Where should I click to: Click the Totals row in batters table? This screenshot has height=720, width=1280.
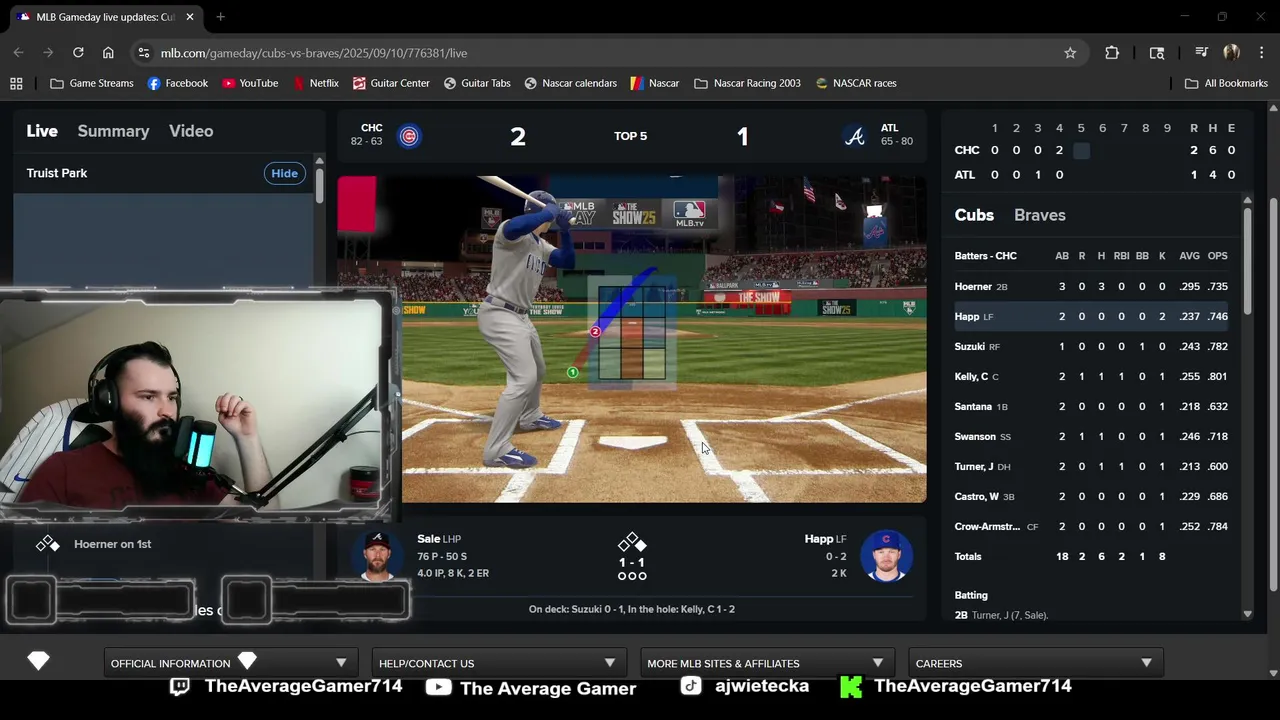1090,556
